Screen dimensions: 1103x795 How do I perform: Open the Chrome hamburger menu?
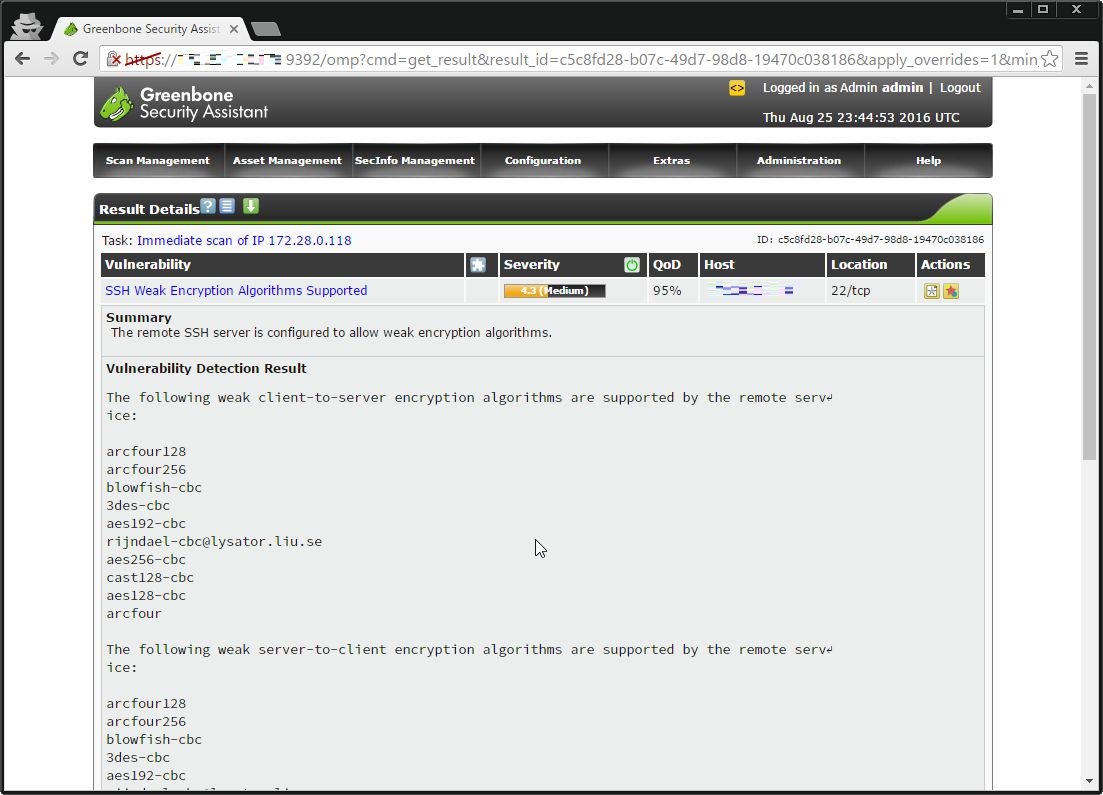pos(1082,59)
